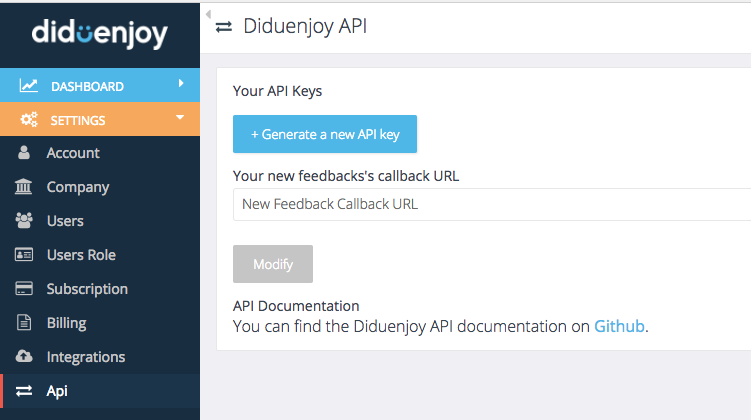
Task: Generate a new API key
Action: click(325, 134)
